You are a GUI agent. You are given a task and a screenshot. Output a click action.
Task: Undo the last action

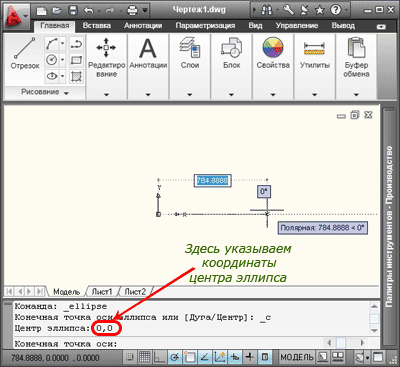[x=88, y=10]
